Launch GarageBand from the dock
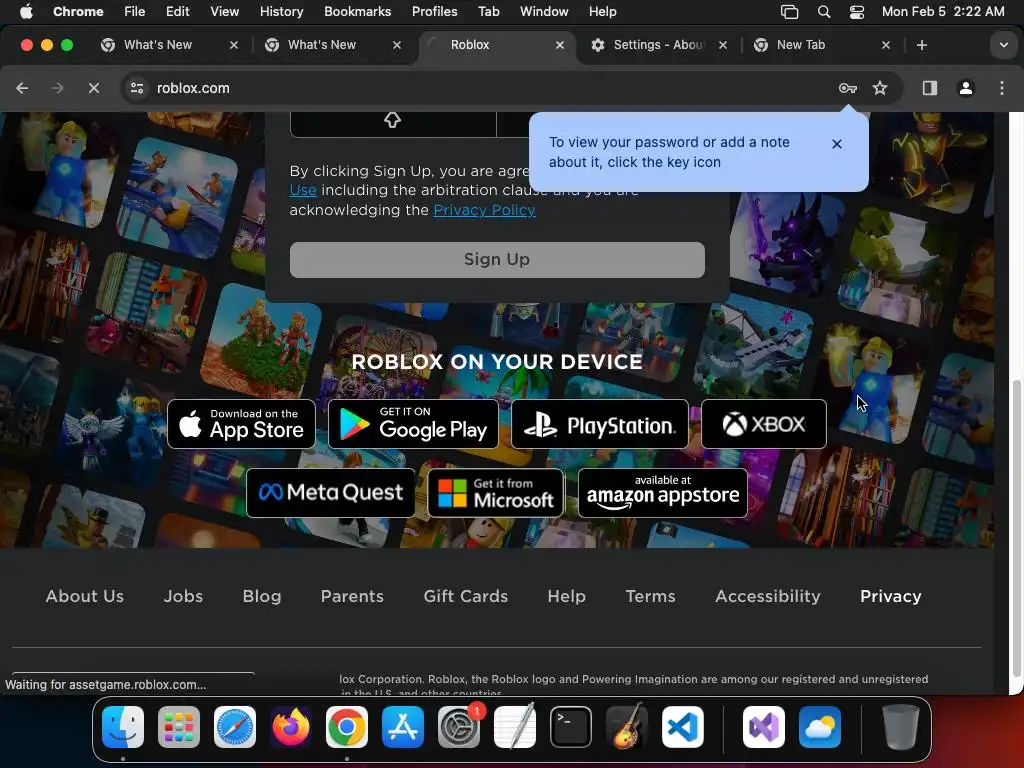1024x768 pixels. (x=627, y=728)
